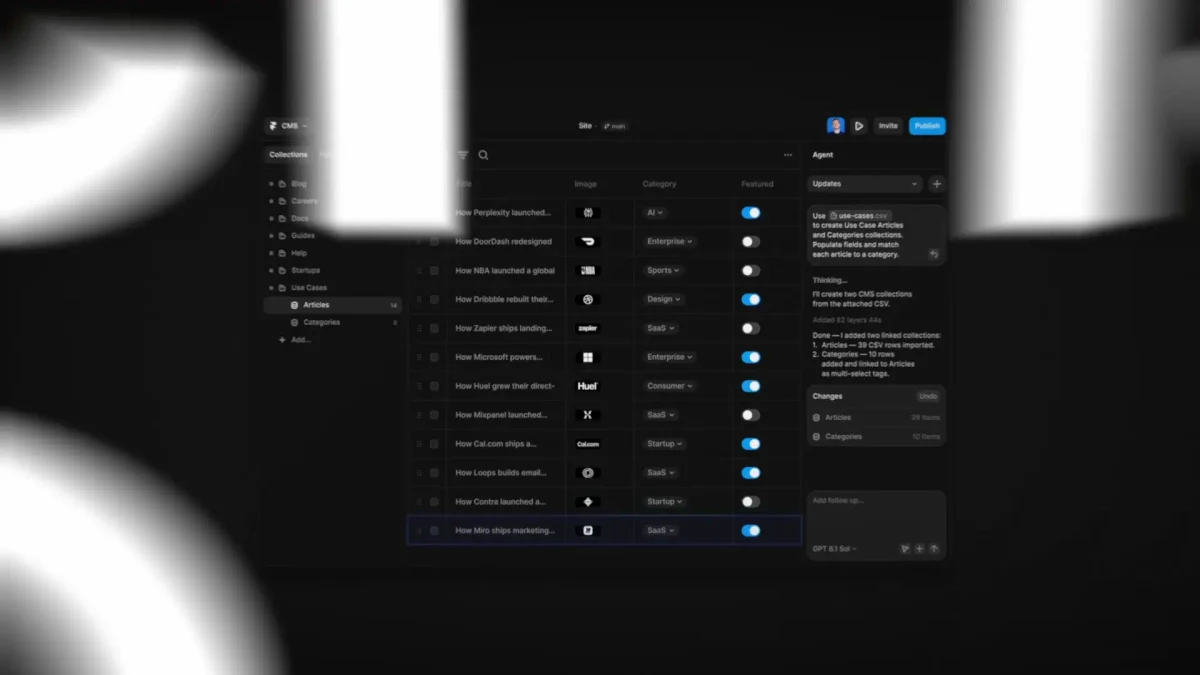Click the Huel logo image
1200x675 pixels.
tap(588, 386)
